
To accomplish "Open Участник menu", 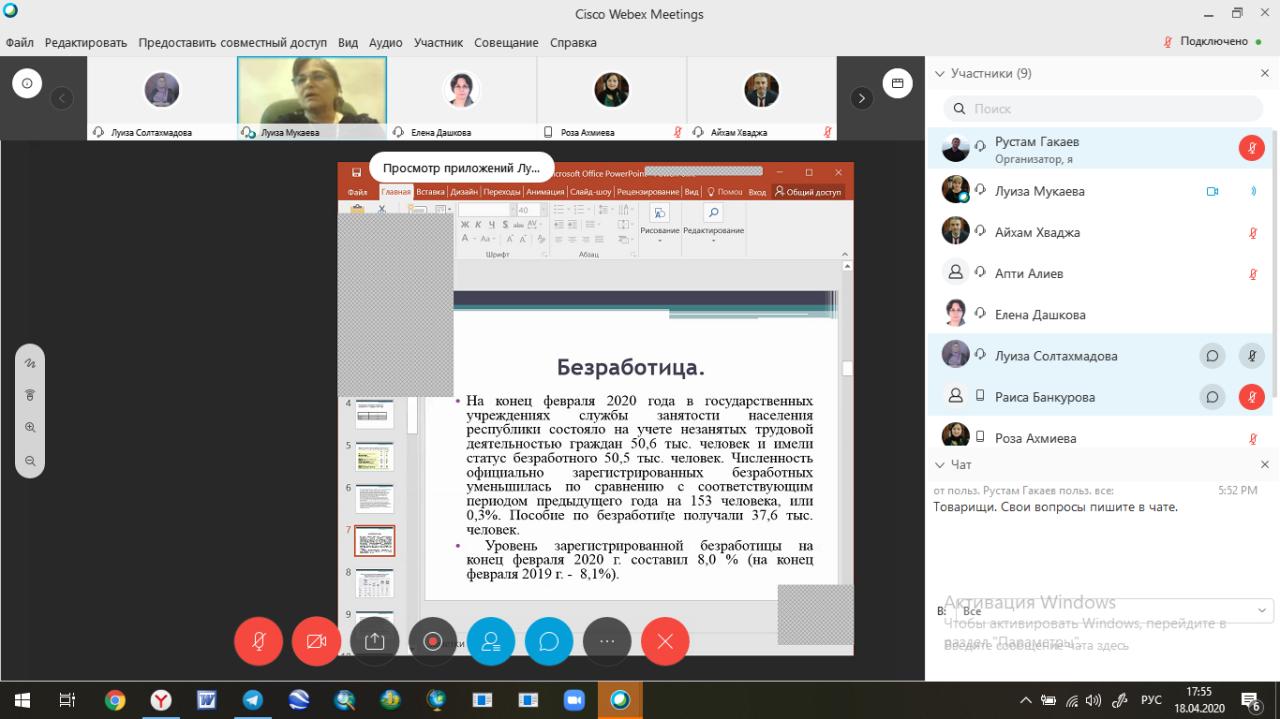I will tap(438, 42).
